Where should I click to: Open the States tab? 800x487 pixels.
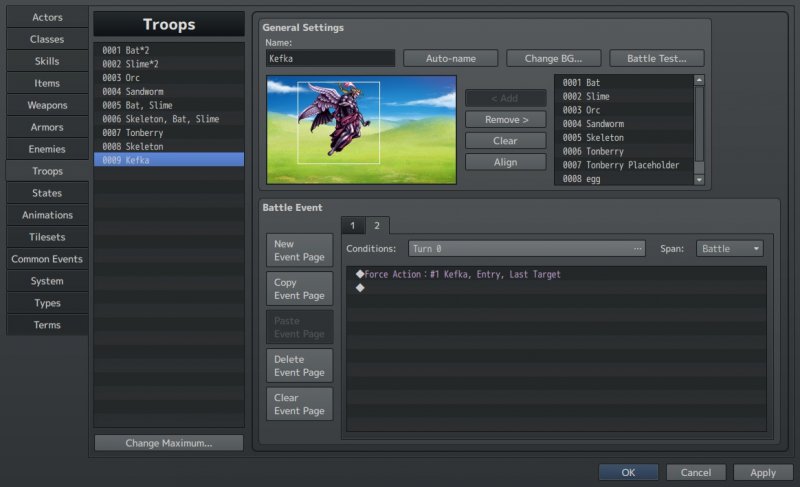click(47, 193)
